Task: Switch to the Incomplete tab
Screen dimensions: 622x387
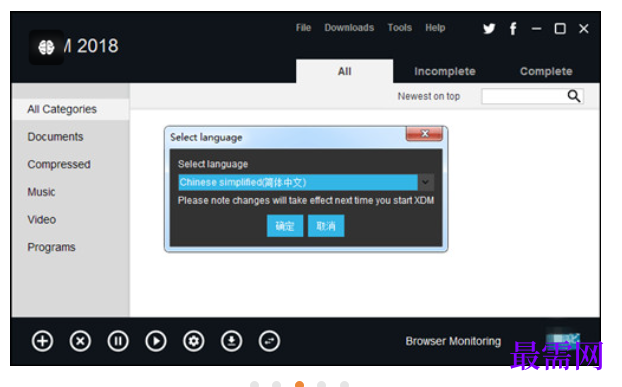Action: point(445,71)
